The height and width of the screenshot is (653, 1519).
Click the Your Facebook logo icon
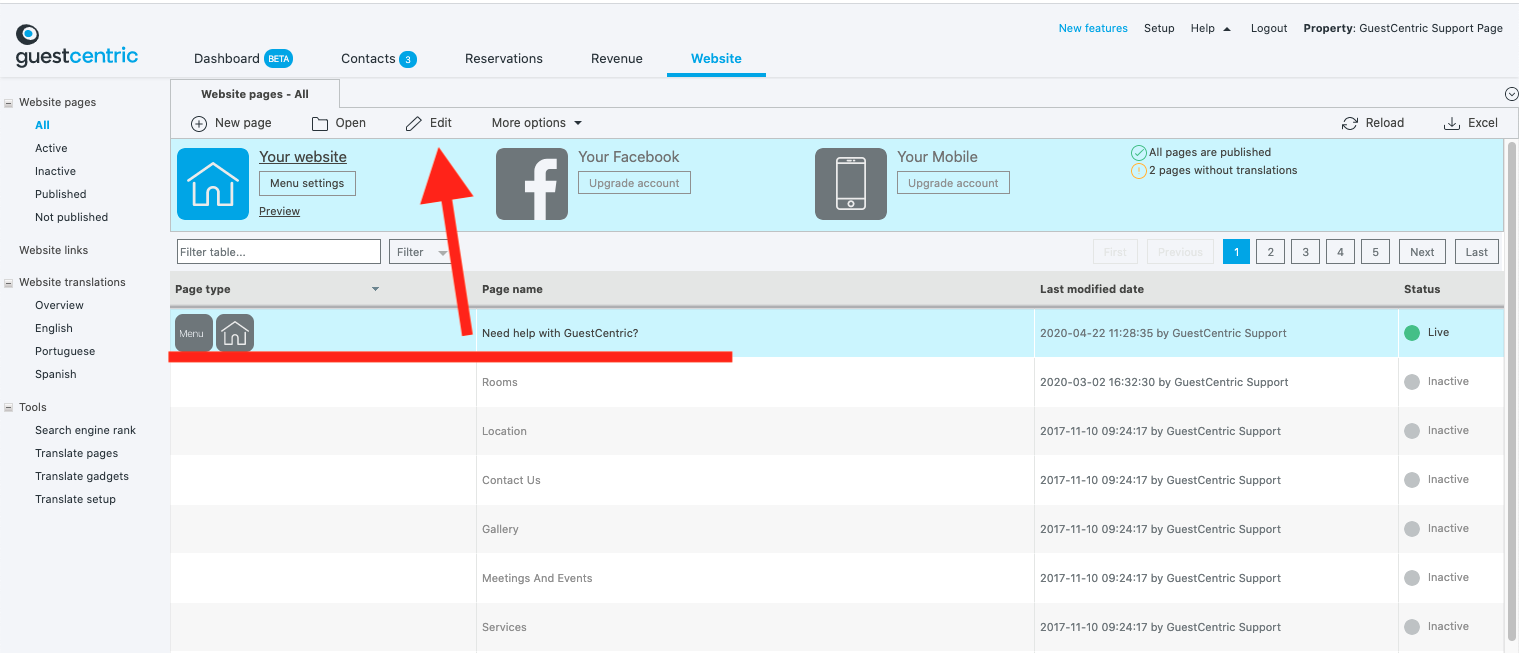tap(532, 184)
